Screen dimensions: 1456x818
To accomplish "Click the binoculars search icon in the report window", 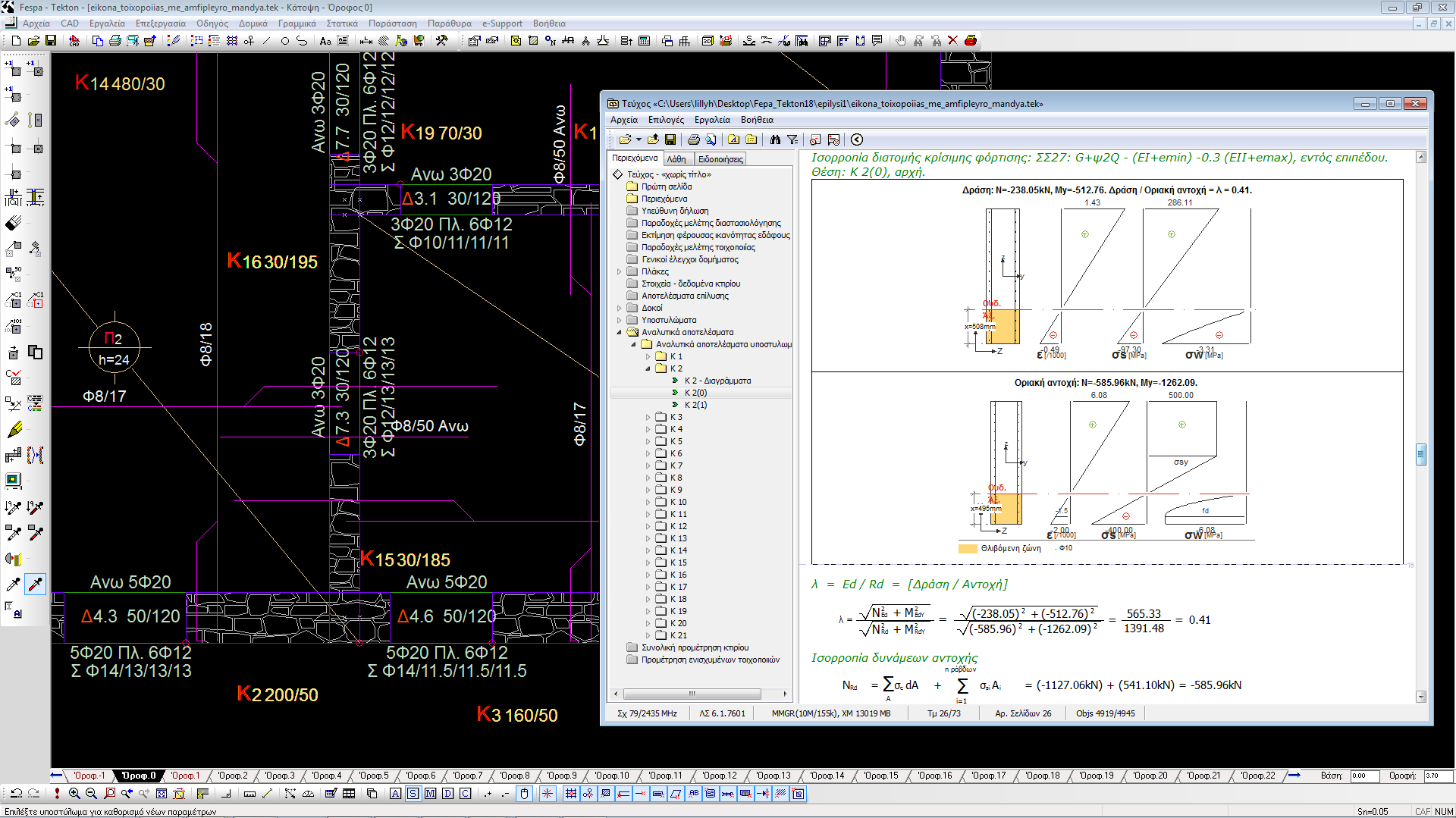I will (774, 139).
